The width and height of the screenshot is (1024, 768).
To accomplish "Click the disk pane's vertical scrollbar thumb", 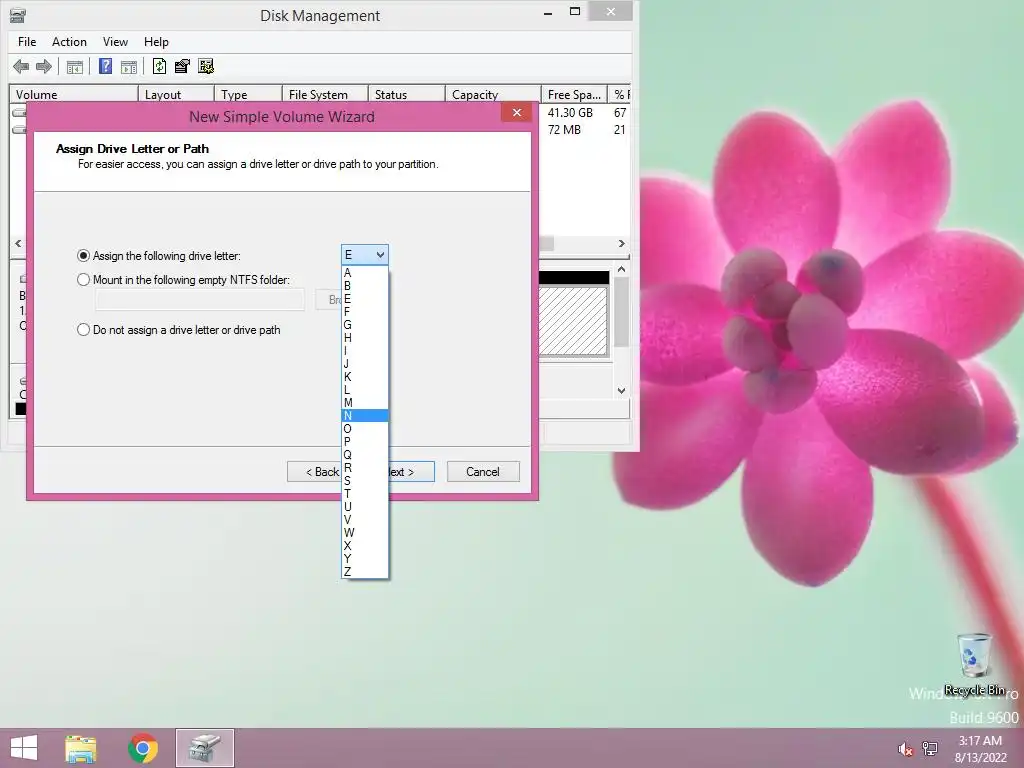I will click(x=622, y=312).
